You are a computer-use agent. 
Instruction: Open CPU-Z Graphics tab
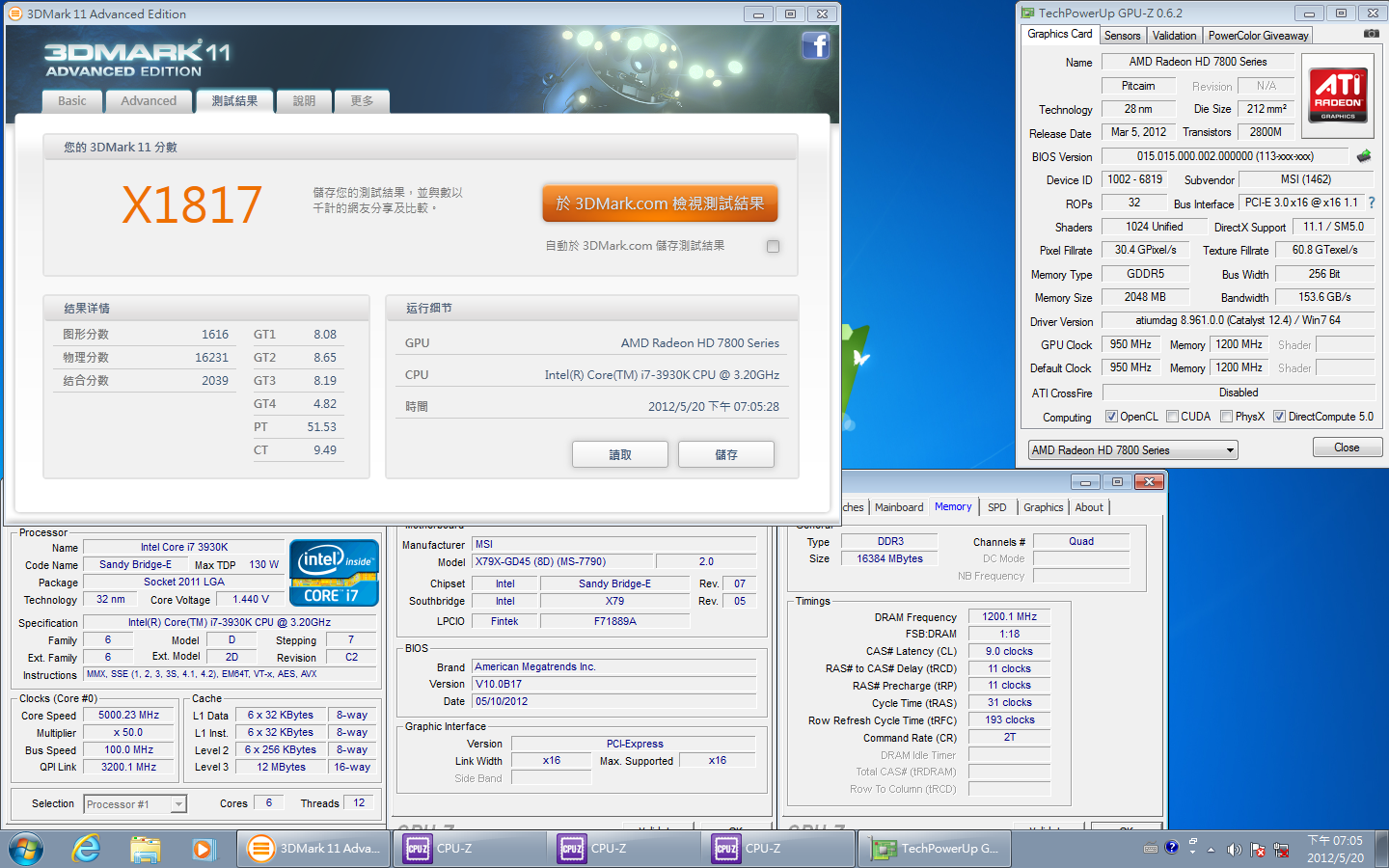[1044, 507]
